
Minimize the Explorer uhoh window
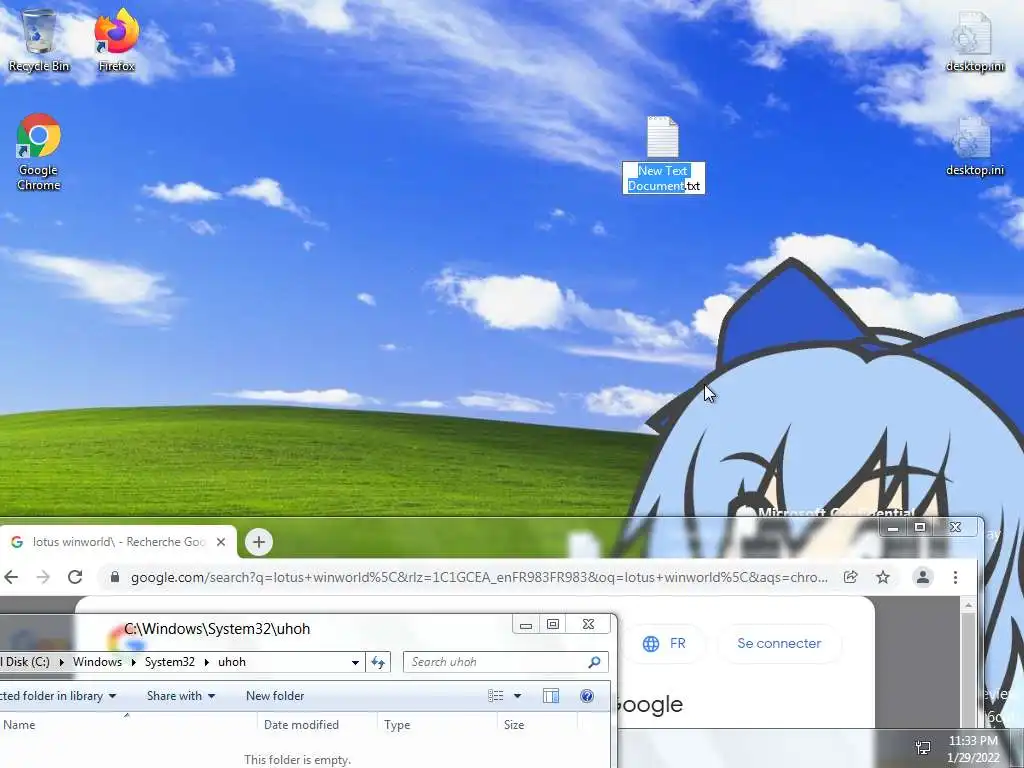tap(526, 625)
